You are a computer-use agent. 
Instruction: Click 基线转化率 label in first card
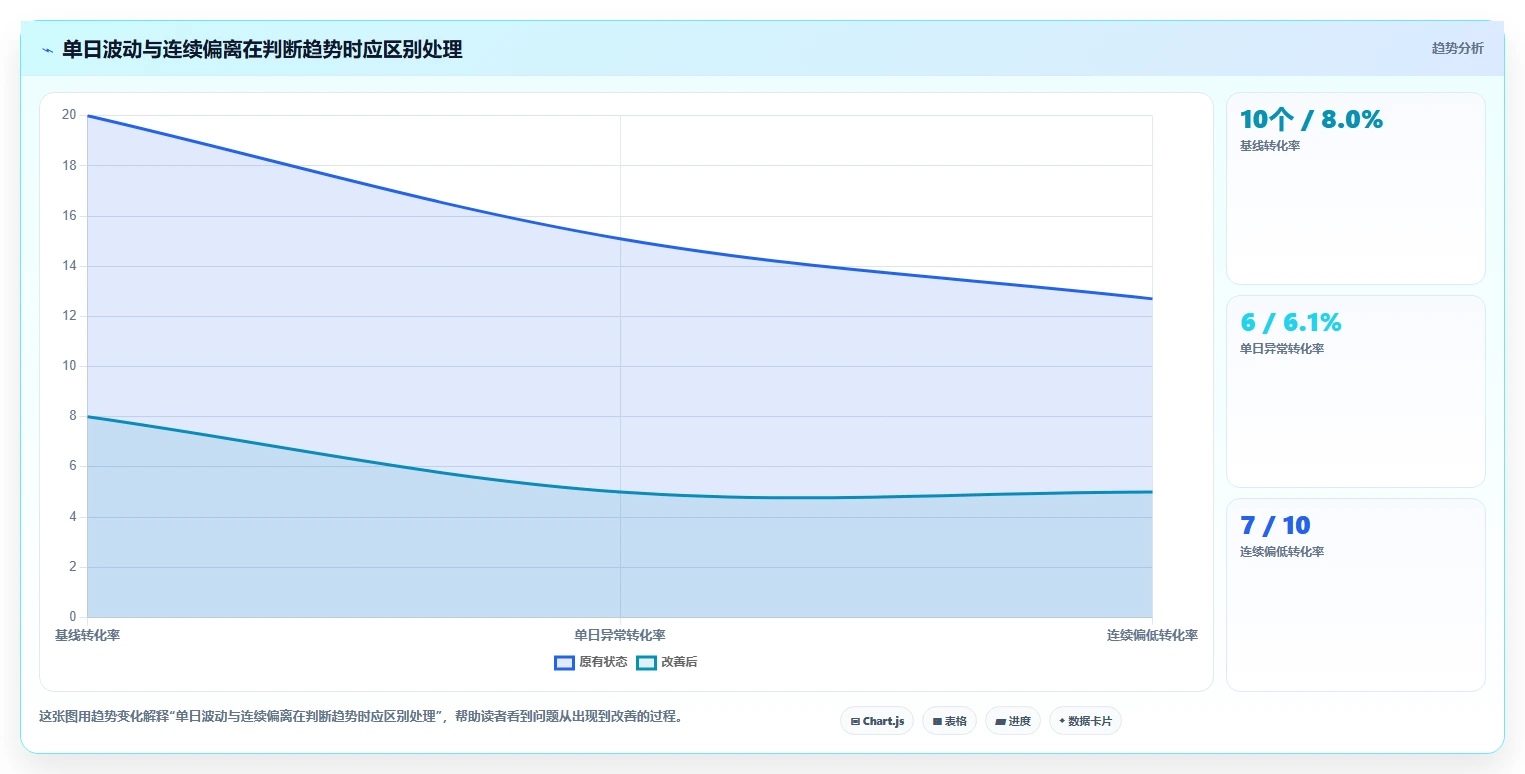tap(1270, 146)
